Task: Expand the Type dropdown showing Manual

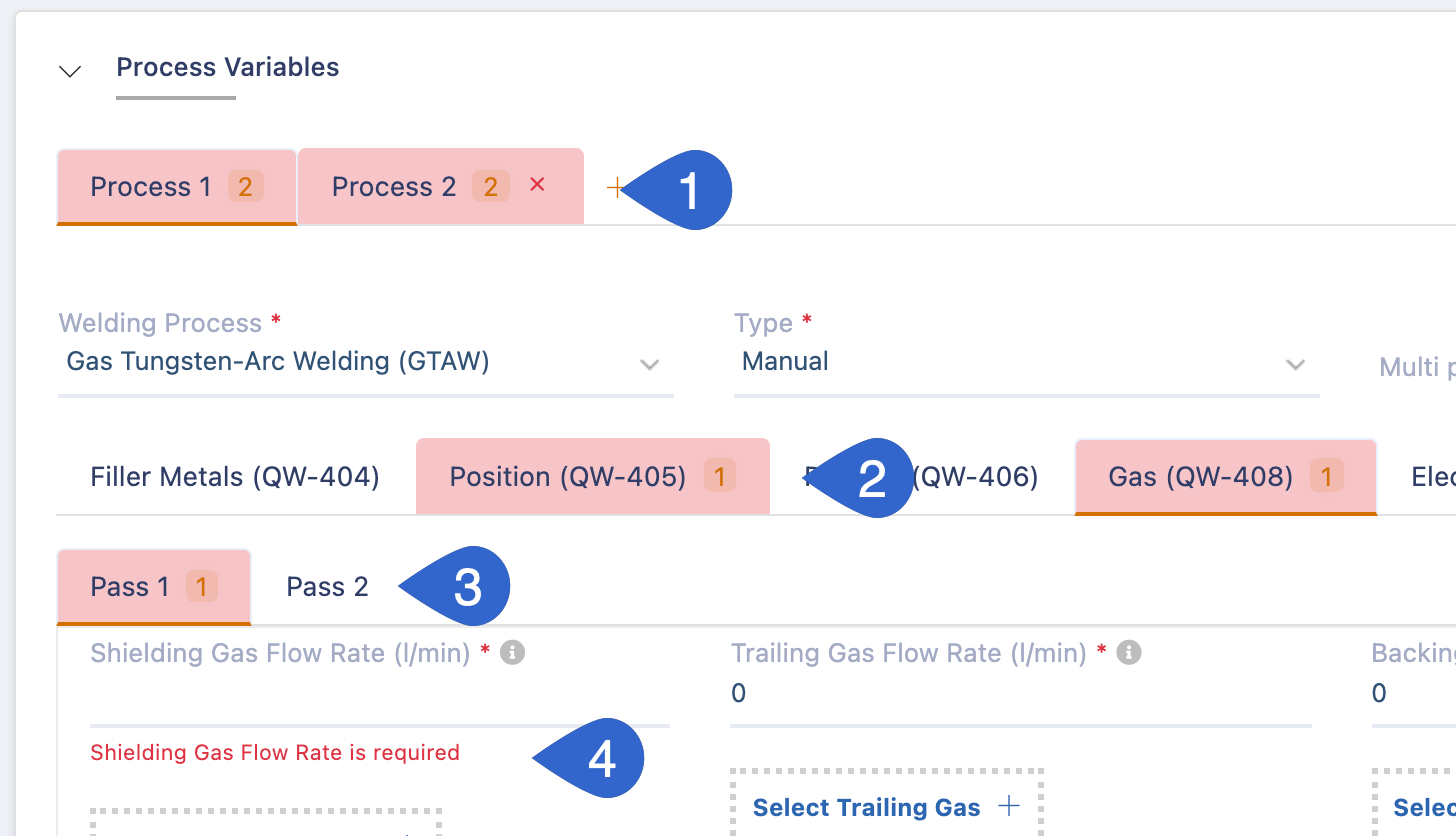Action: tap(1026, 362)
